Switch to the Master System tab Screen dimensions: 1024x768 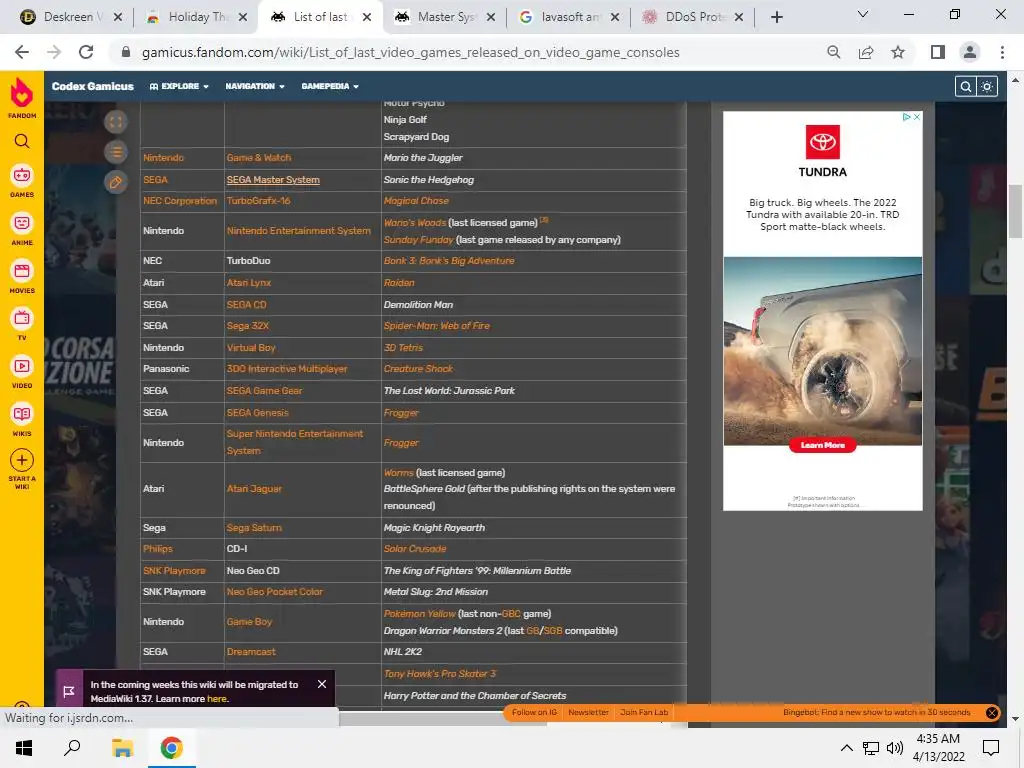tap(445, 17)
